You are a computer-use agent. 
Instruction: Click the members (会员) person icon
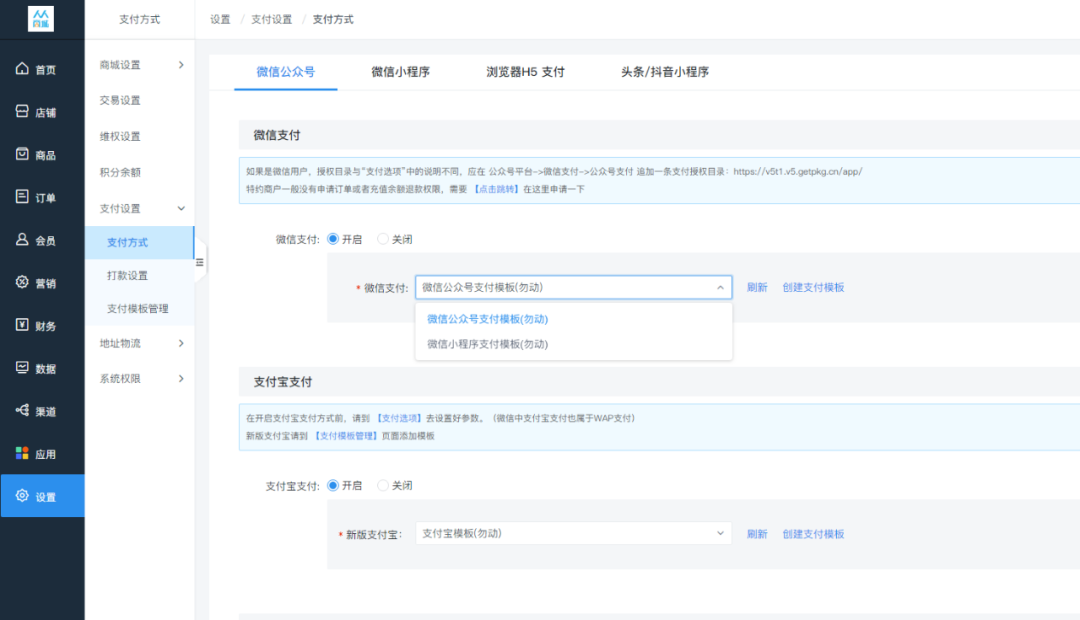click(x=22, y=239)
